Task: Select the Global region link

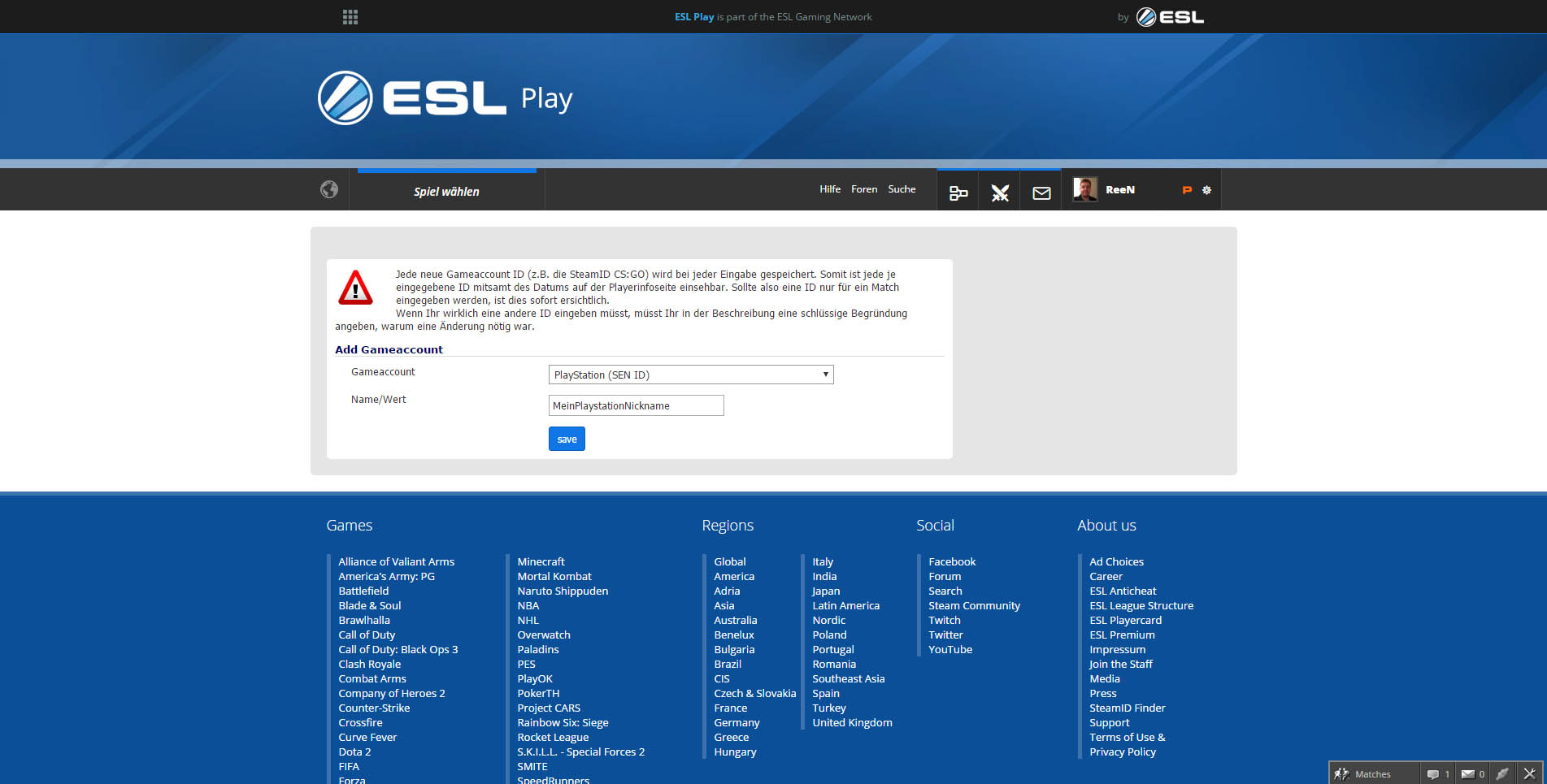Action: (730, 561)
